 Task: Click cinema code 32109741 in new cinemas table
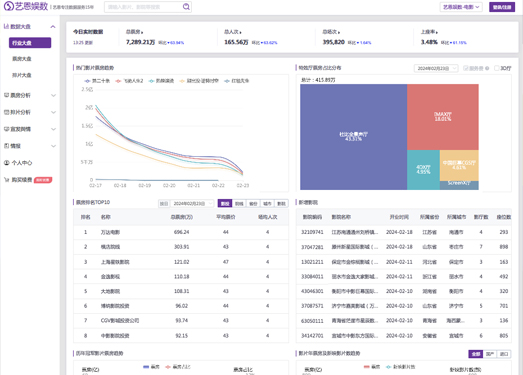312,232
